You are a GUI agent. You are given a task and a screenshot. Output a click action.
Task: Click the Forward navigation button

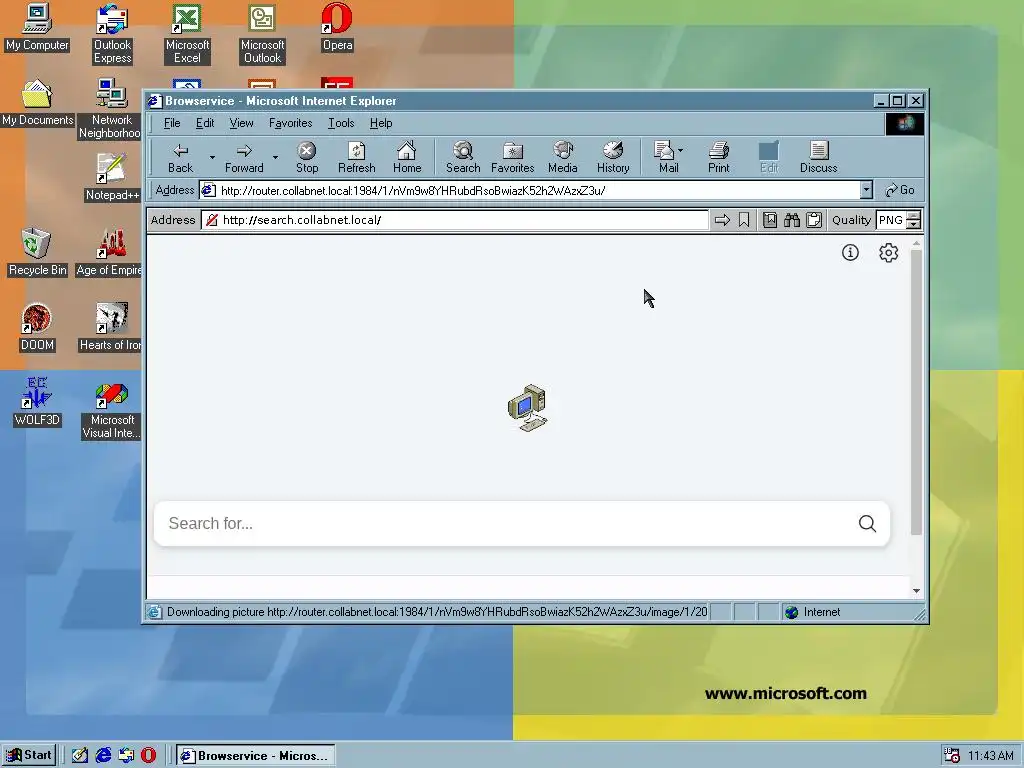click(244, 158)
